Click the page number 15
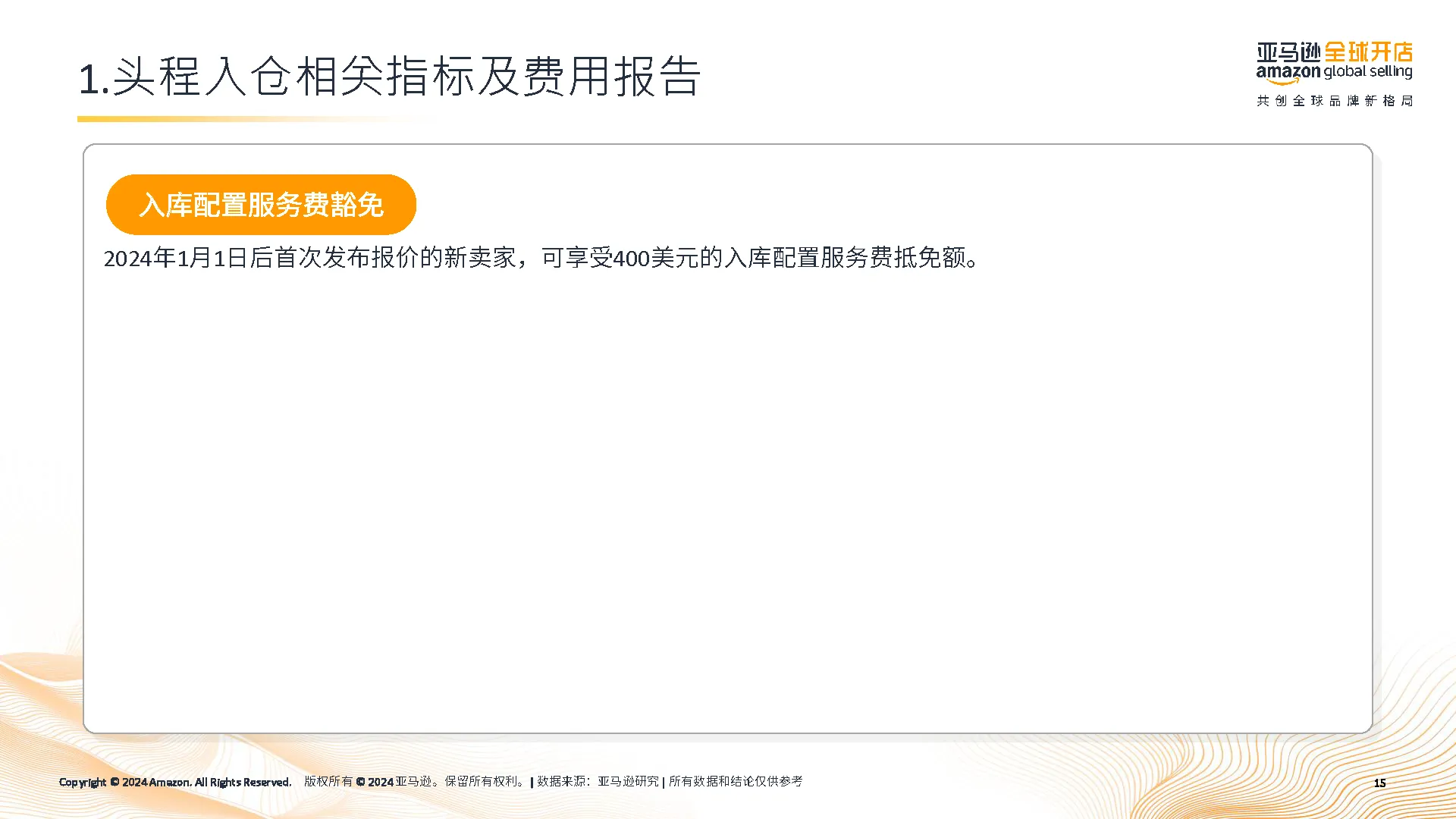 pyautogui.click(x=1379, y=783)
